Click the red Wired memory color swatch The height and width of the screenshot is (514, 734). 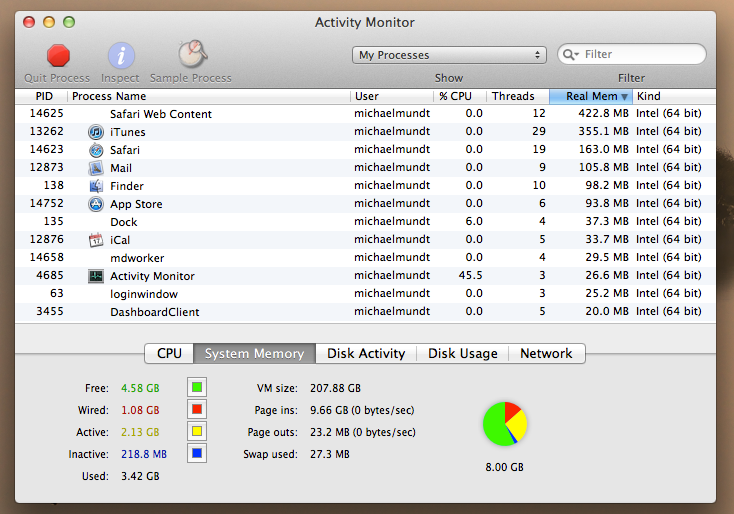pos(197,410)
